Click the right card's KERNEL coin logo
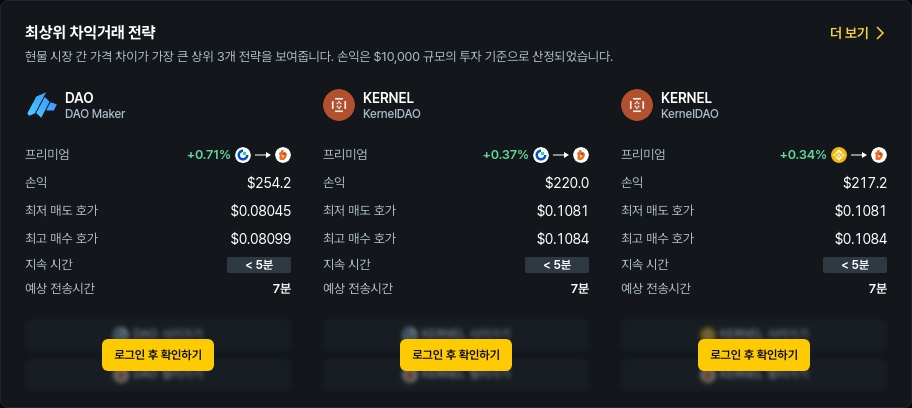The height and width of the screenshot is (408, 912). [x=636, y=105]
